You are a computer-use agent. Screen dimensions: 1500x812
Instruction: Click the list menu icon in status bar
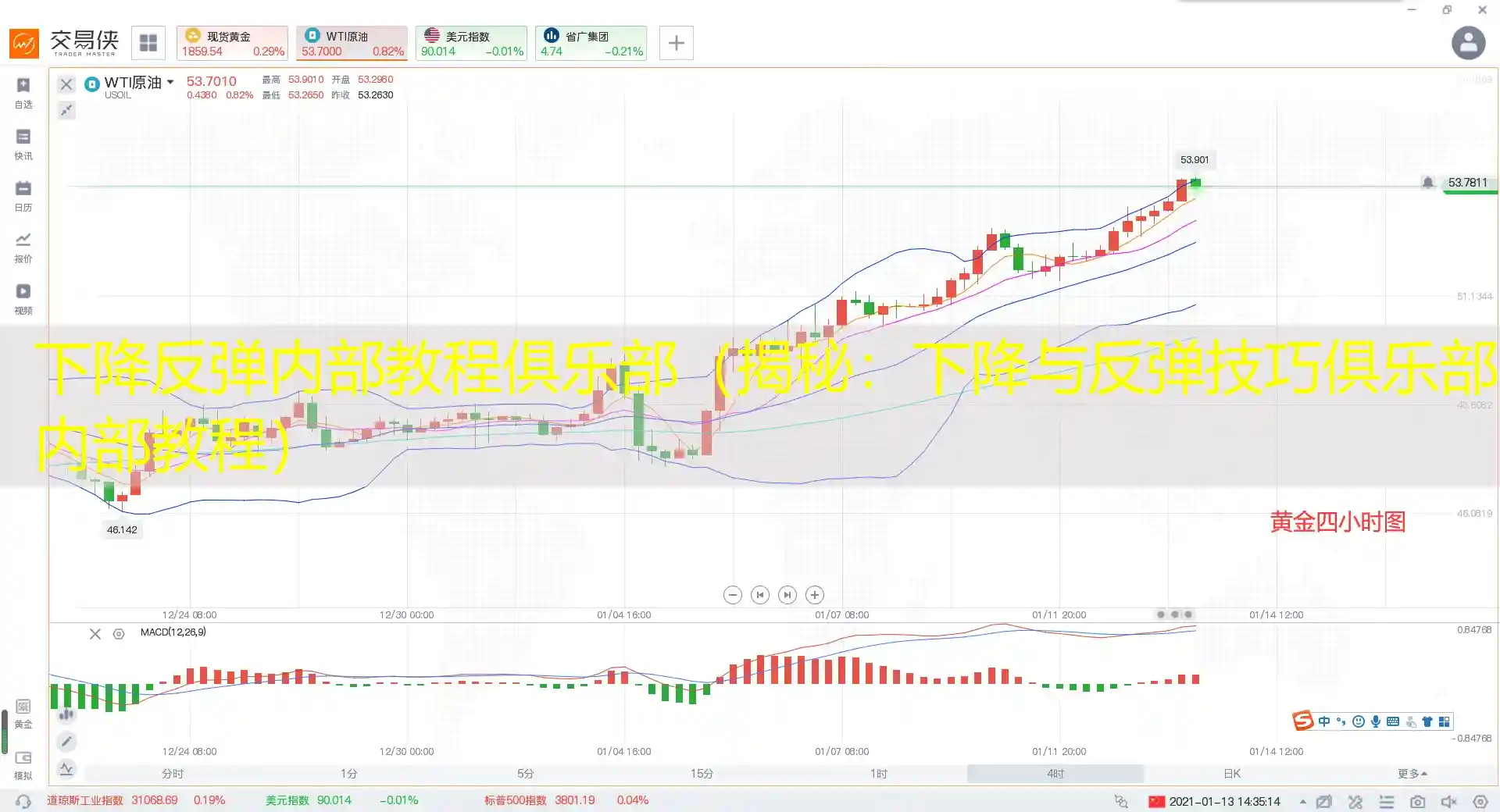[1387, 802]
